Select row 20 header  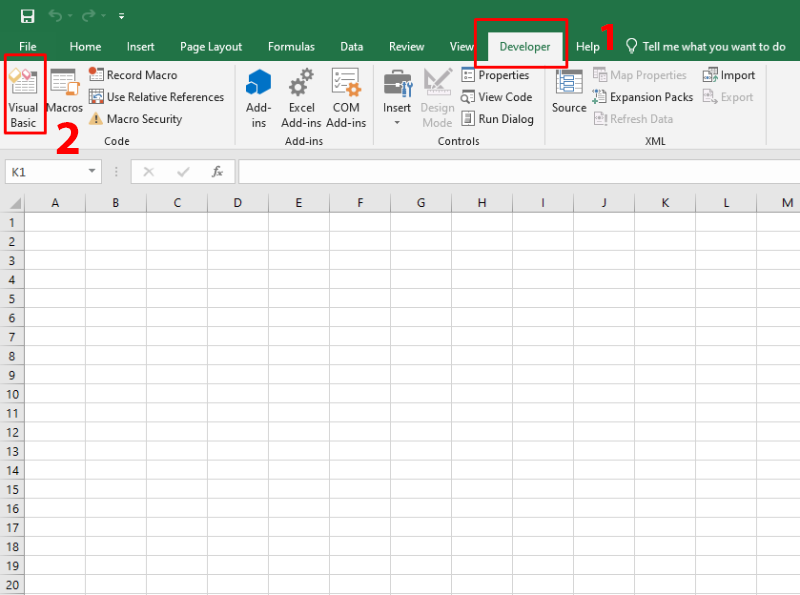click(x=12, y=585)
